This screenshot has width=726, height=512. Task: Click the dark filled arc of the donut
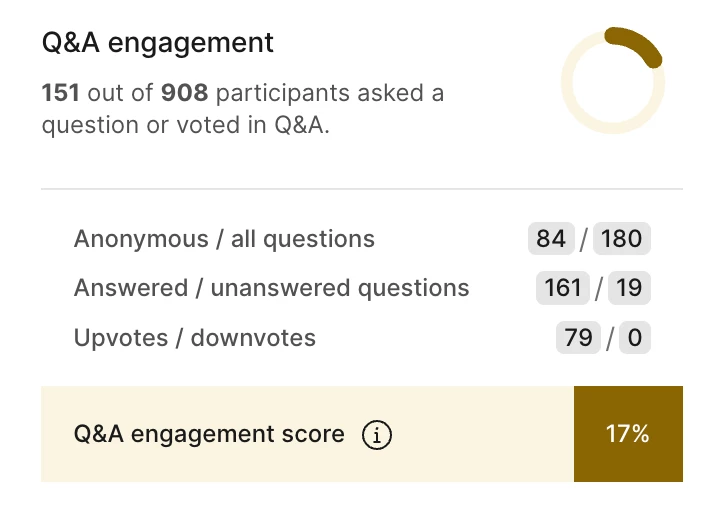click(641, 43)
